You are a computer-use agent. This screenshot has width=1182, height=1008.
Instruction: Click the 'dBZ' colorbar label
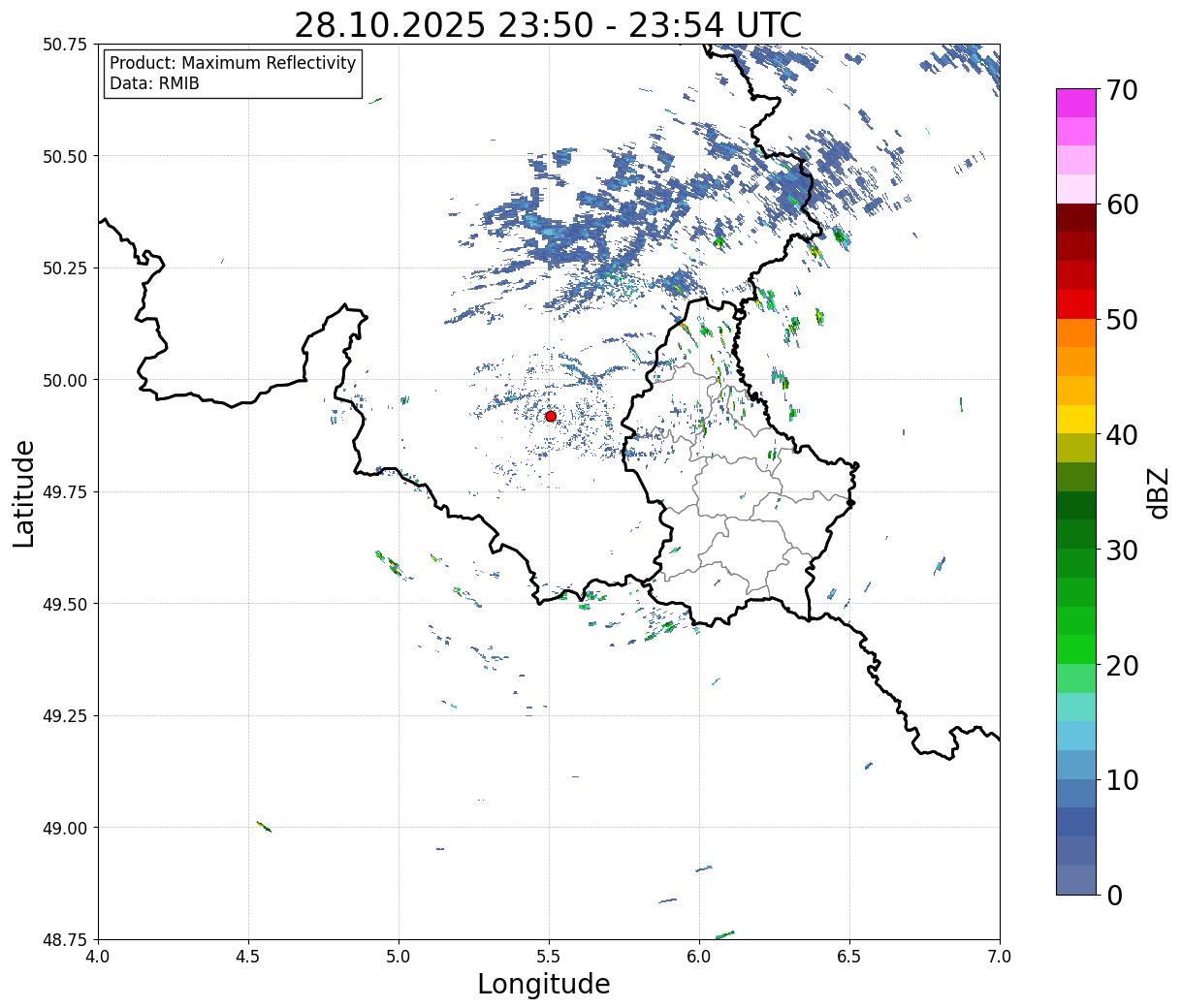coord(1158,492)
